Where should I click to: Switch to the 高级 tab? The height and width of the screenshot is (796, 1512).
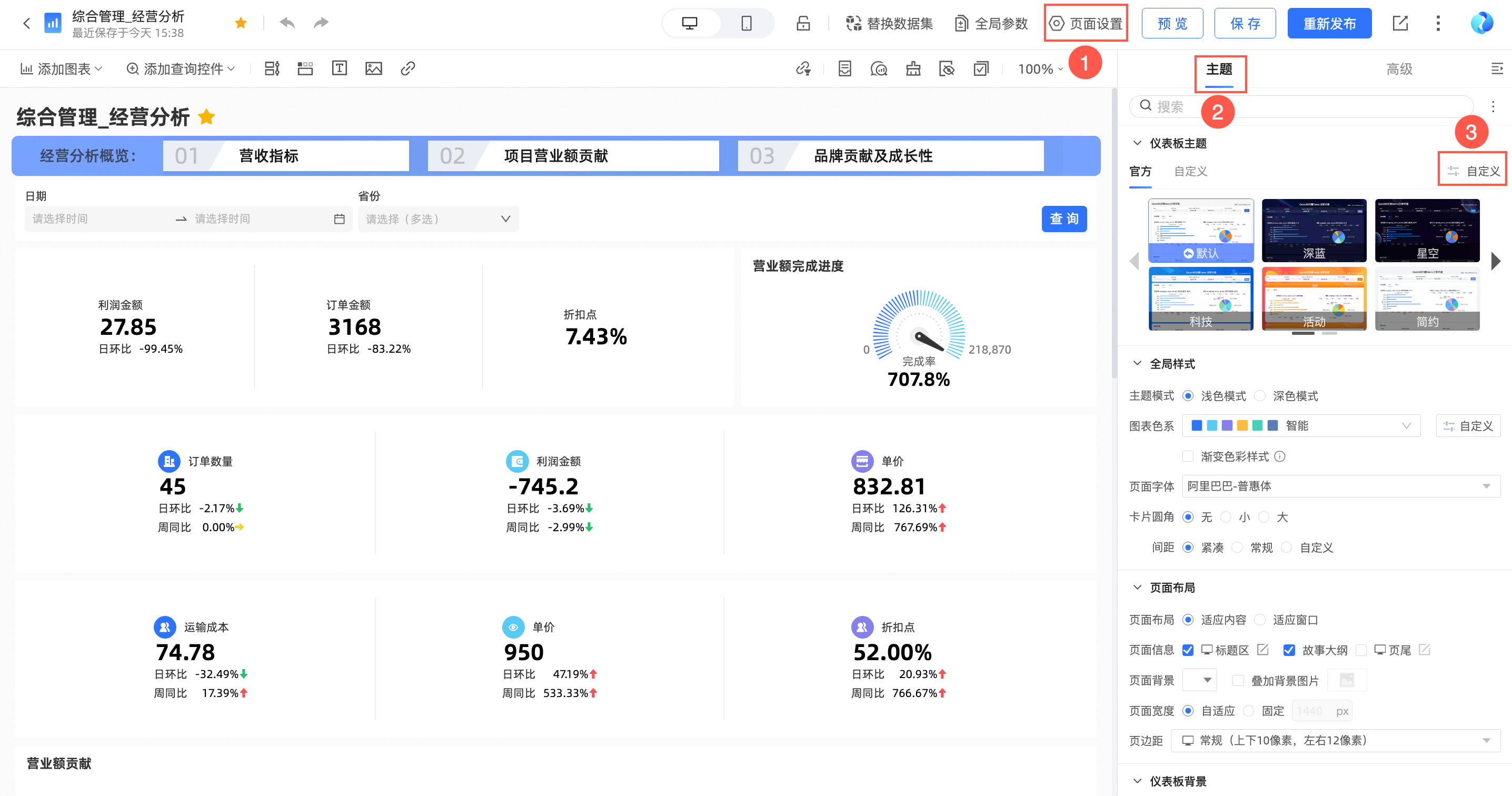pos(1399,69)
